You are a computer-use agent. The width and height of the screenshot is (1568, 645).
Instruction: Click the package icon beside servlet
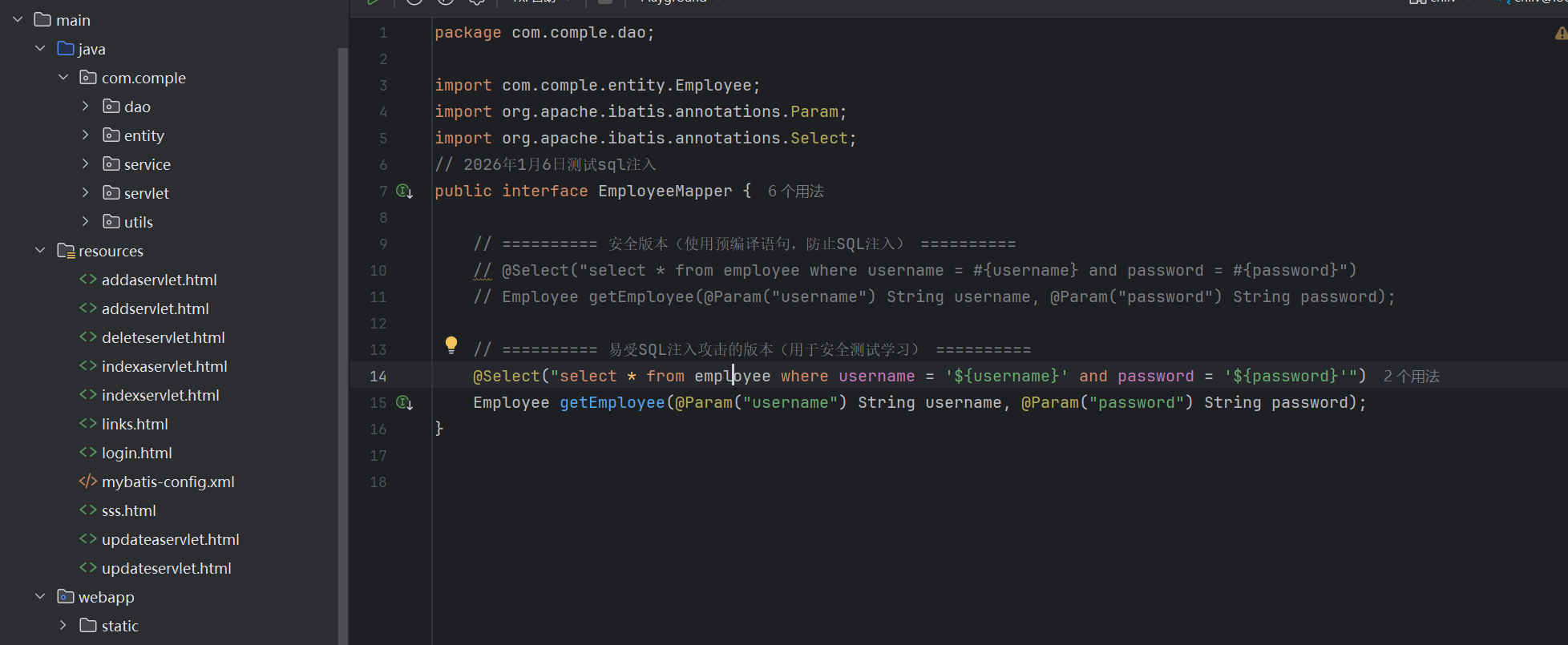pyautogui.click(x=111, y=193)
